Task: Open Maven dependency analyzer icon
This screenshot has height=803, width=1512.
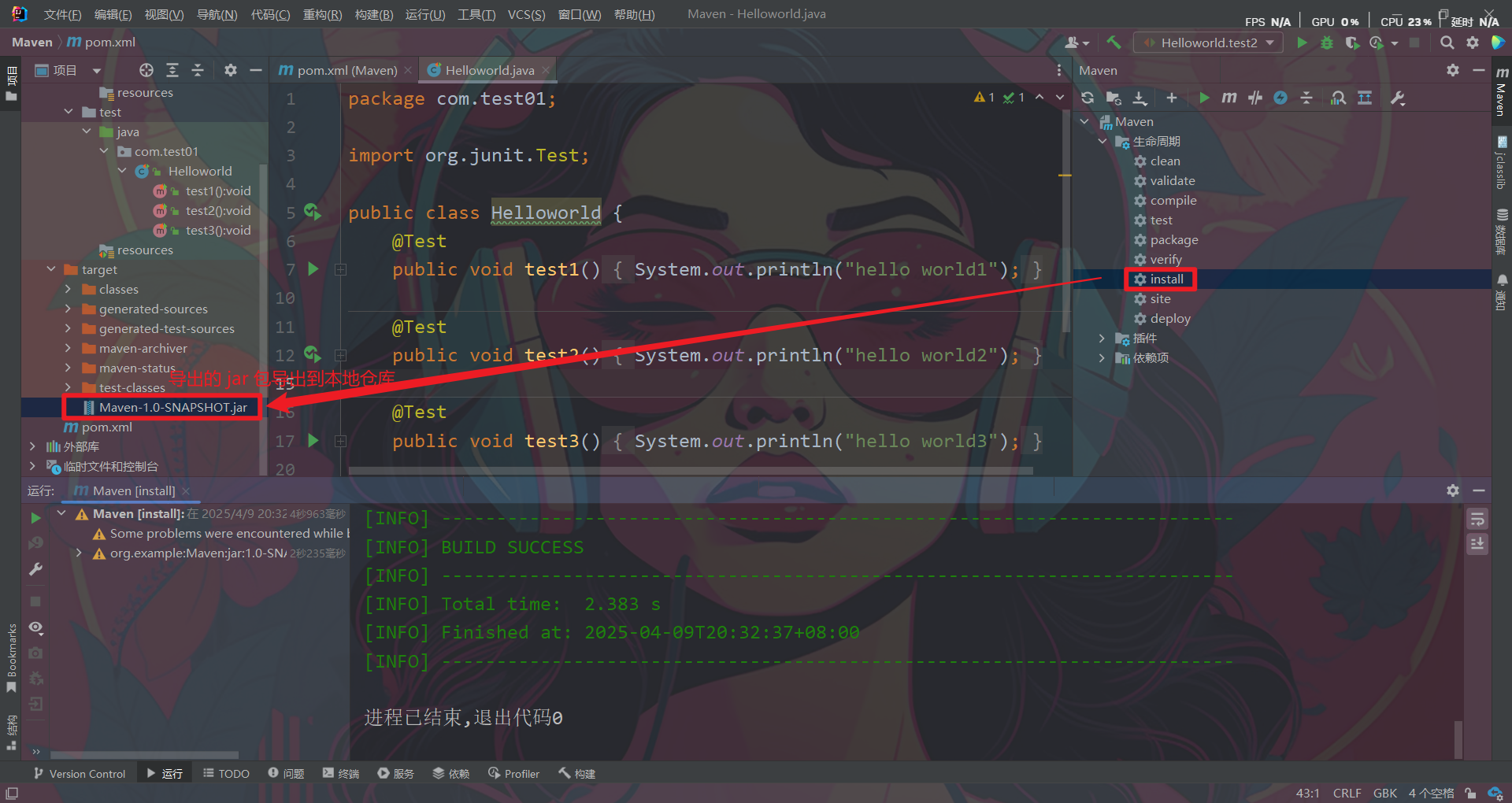Action: click(1338, 98)
